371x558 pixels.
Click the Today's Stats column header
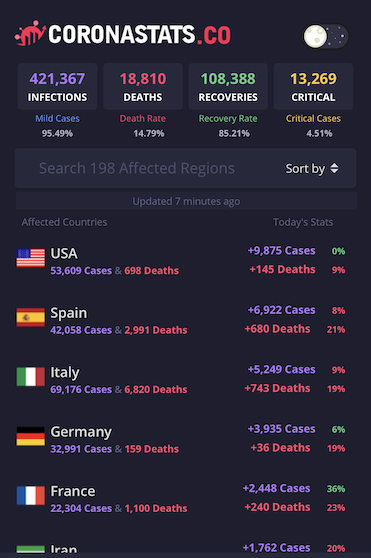click(x=303, y=222)
